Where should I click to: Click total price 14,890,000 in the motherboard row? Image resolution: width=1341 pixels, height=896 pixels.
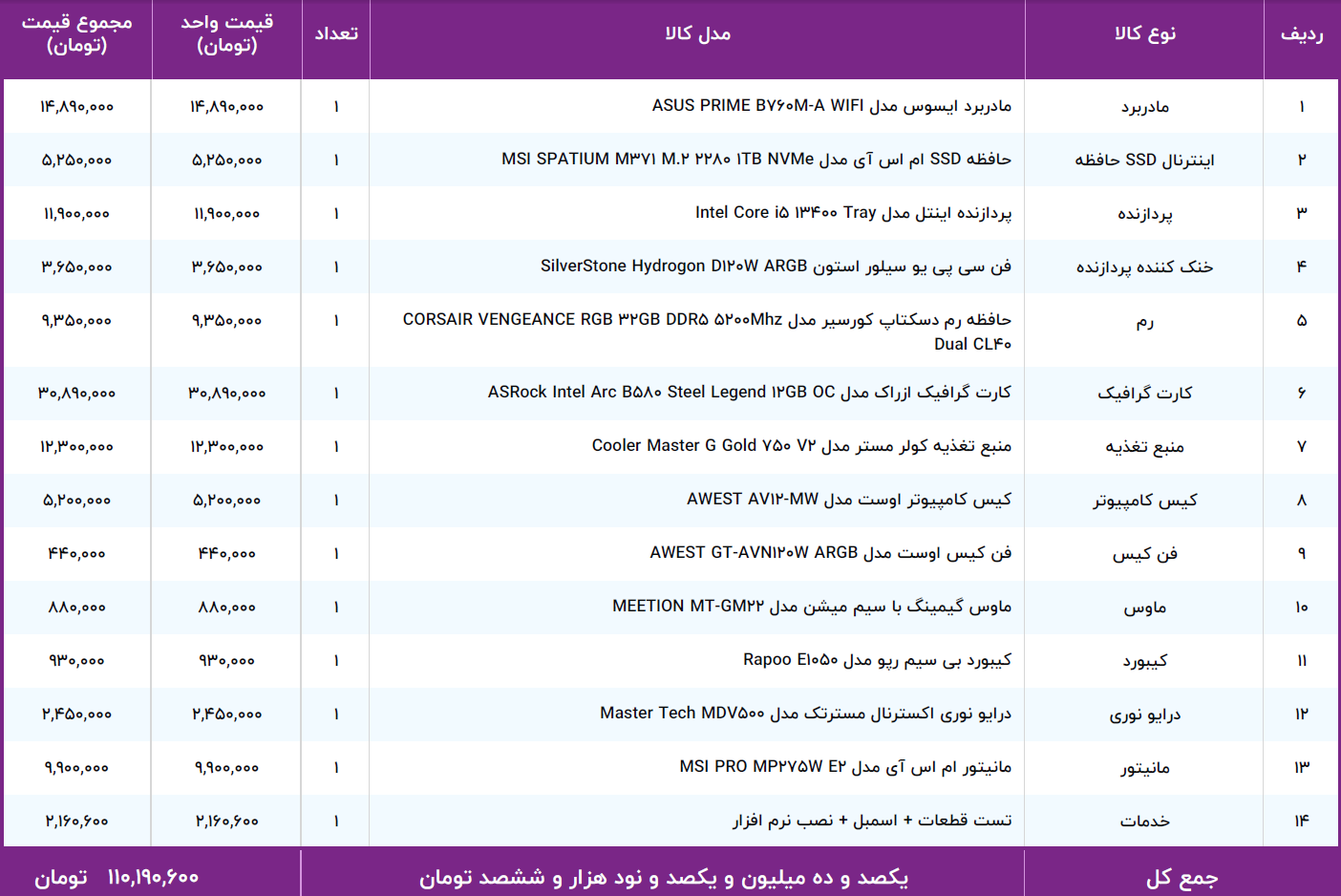pyautogui.click(x=77, y=107)
